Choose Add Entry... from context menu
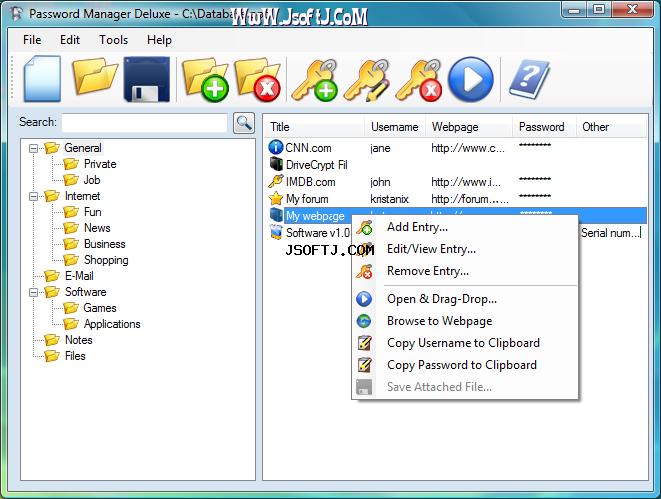The width and height of the screenshot is (661, 499). click(x=465, y=227)
